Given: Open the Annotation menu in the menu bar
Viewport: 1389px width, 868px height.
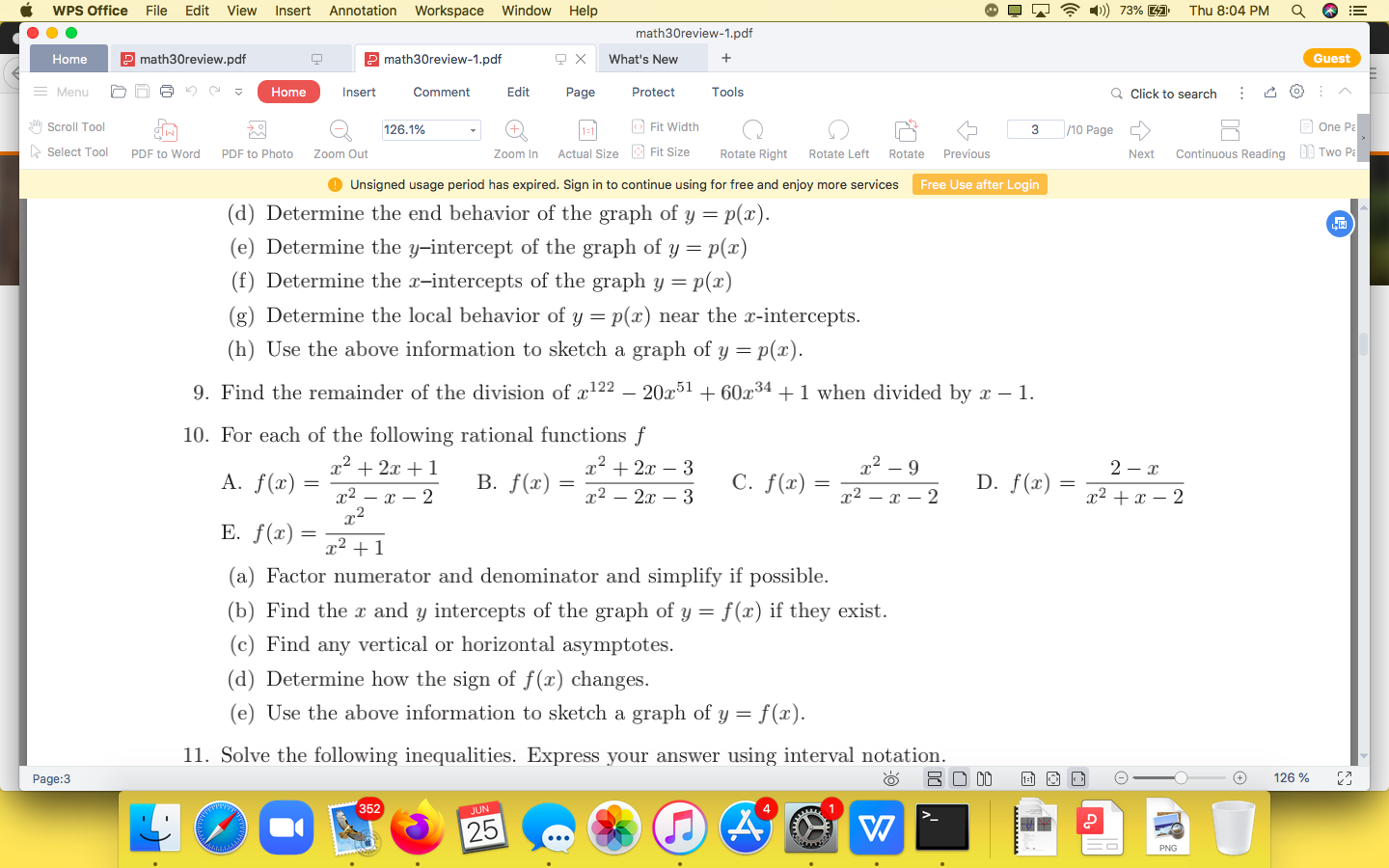Looking at the screenshot, I should [363, 11].
